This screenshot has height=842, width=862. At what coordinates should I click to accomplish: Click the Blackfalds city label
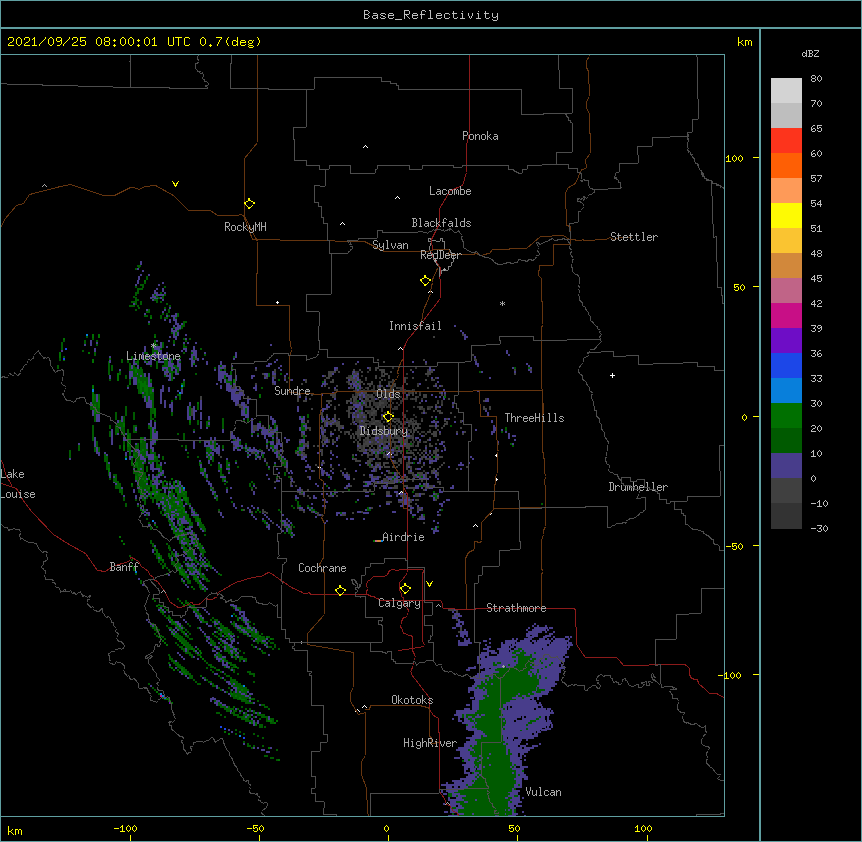tap(441, 223)
